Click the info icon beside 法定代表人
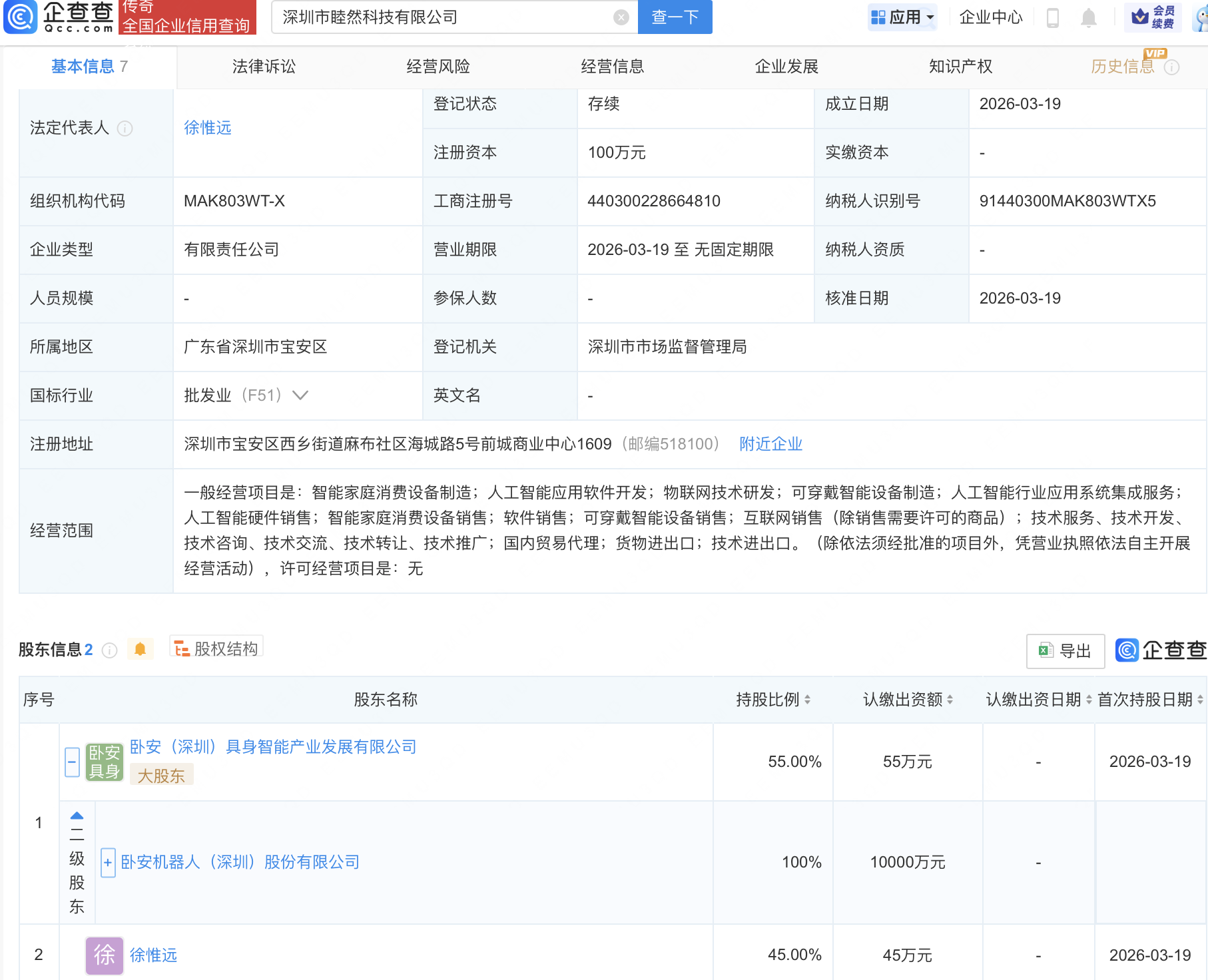The image size is (1208, 980). click(x=126, y=129)
